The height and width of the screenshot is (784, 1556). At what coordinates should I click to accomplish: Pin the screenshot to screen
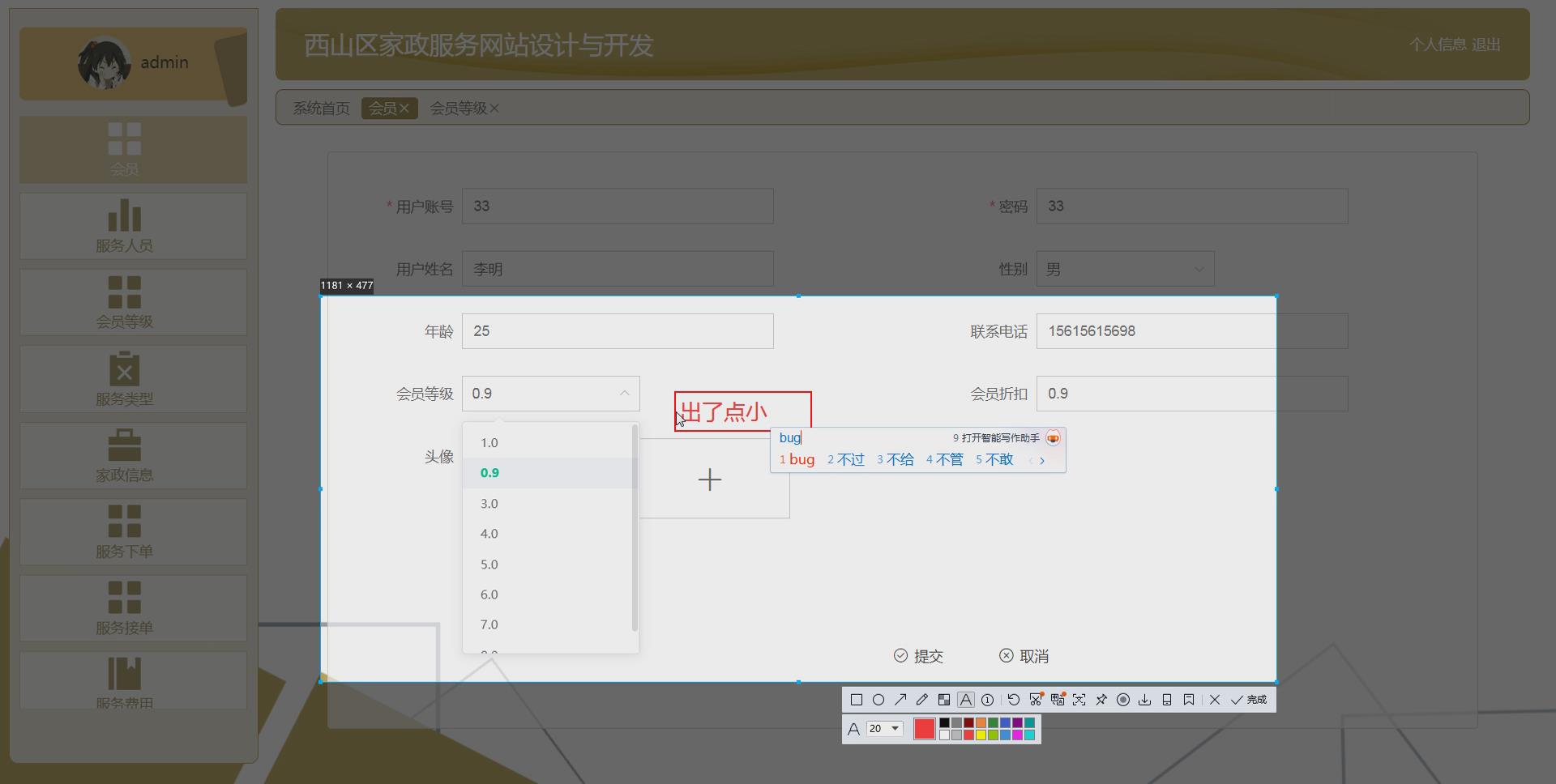(x=1101, y=700)
